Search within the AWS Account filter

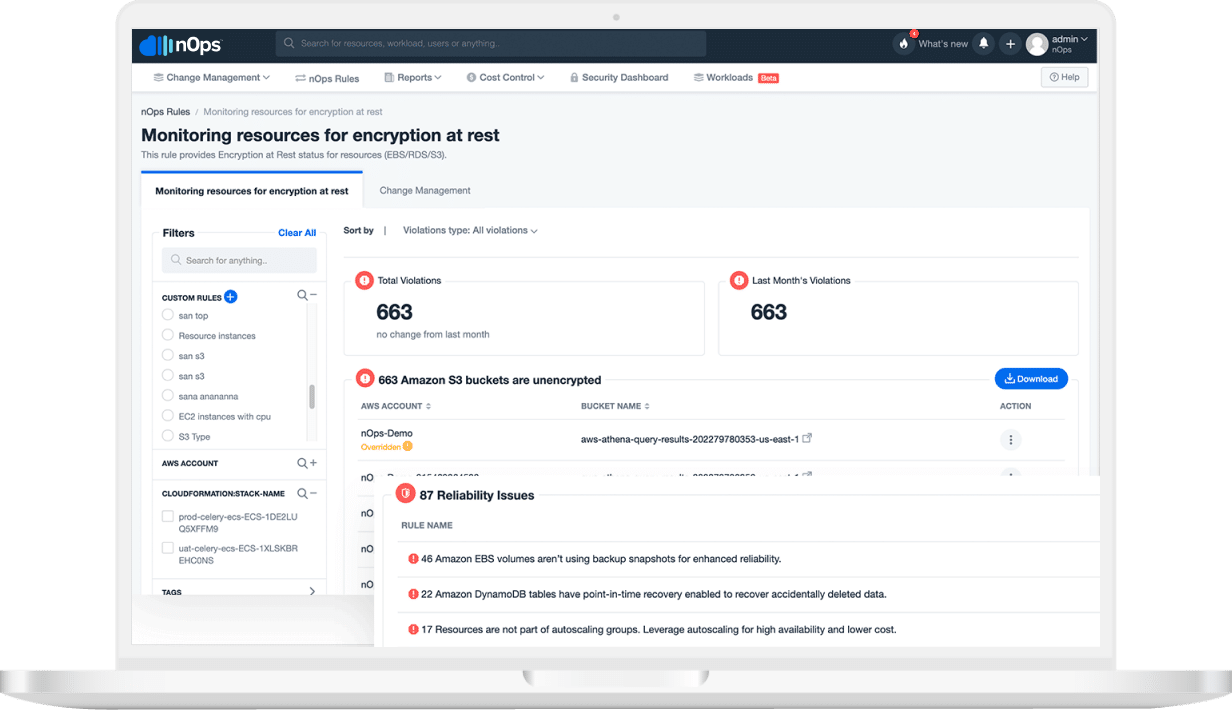(302, 463)
